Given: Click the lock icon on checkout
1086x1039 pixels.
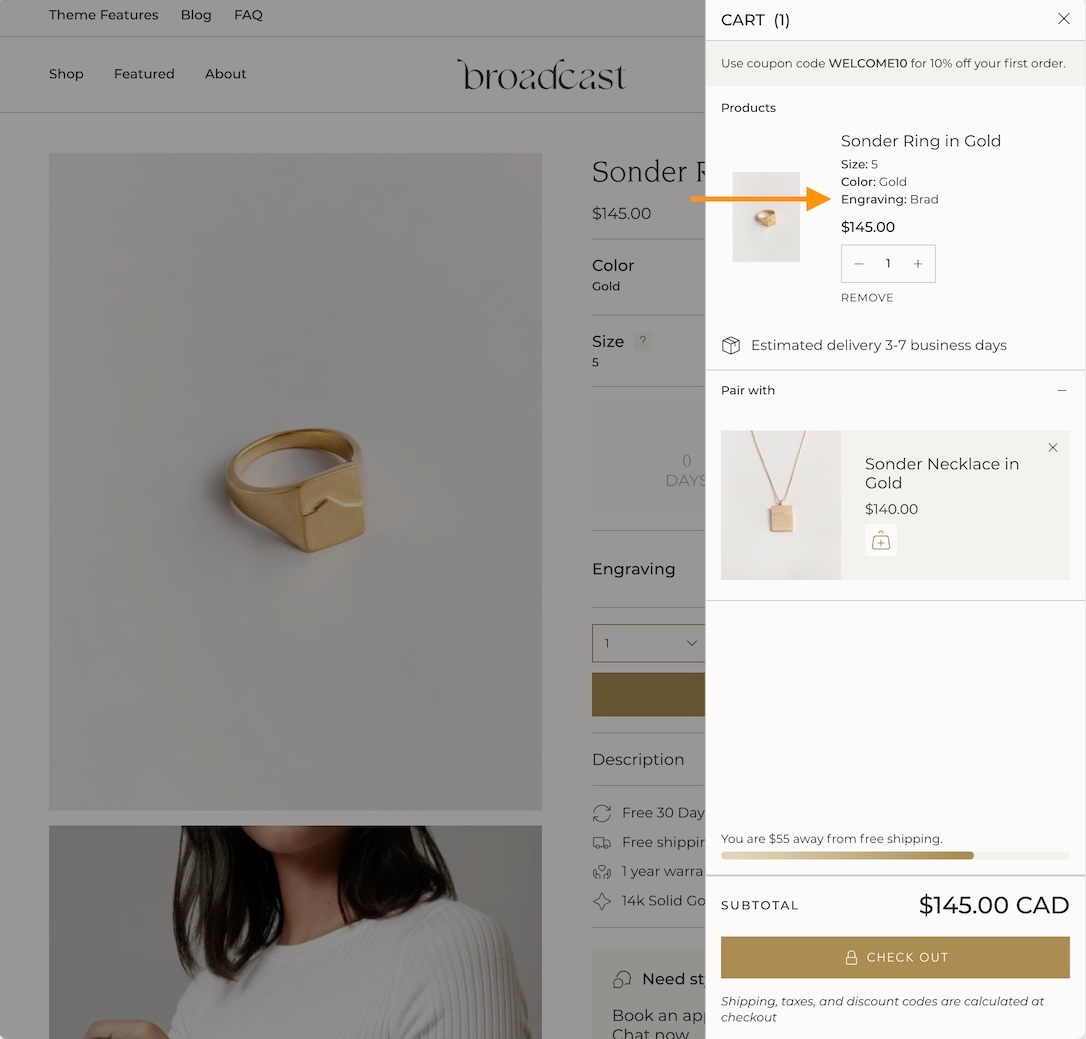Looking at the screenshot, I should pyautogui.click(x=851, y=957).
